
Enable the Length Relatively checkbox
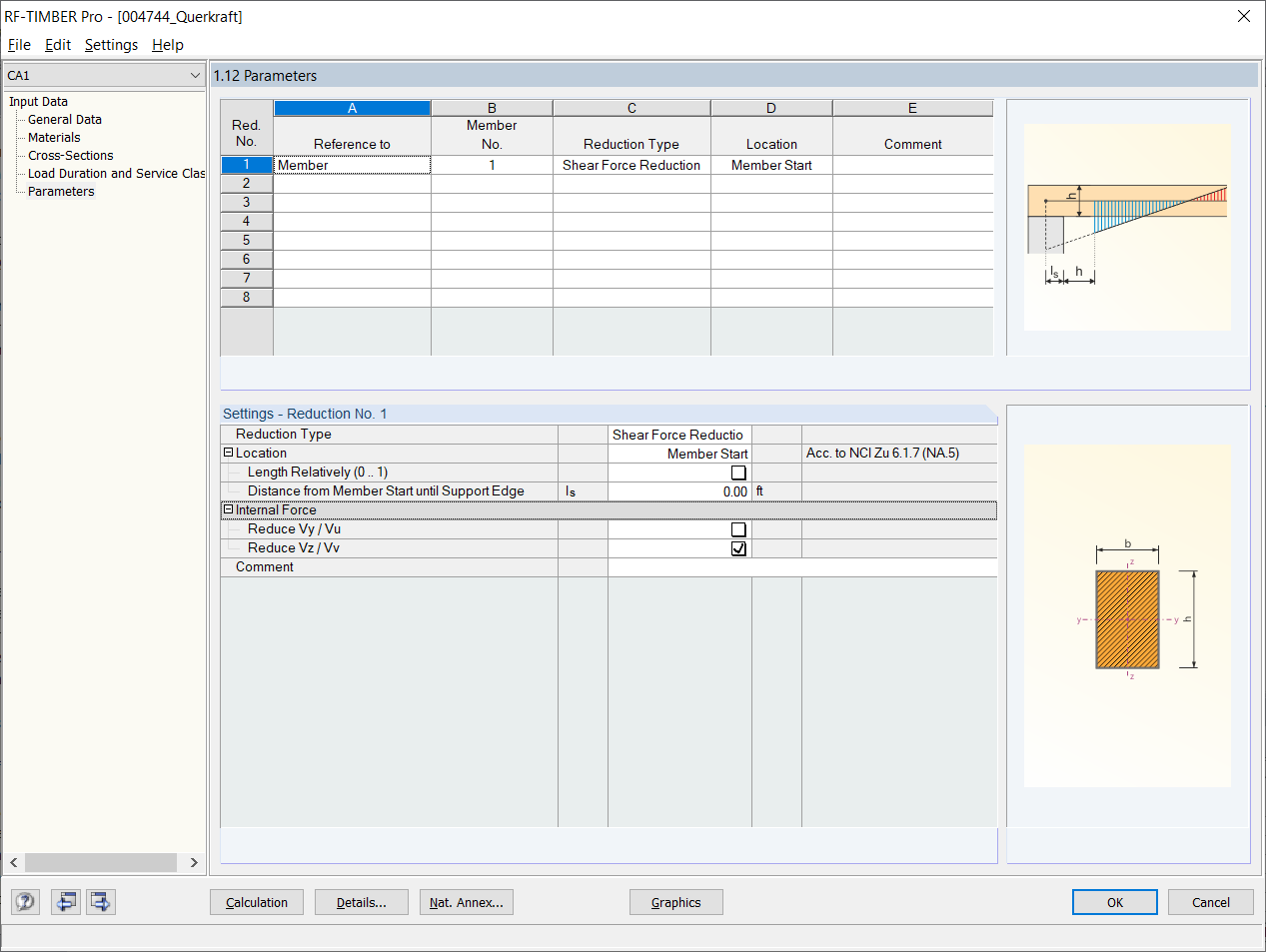(737, 472)
